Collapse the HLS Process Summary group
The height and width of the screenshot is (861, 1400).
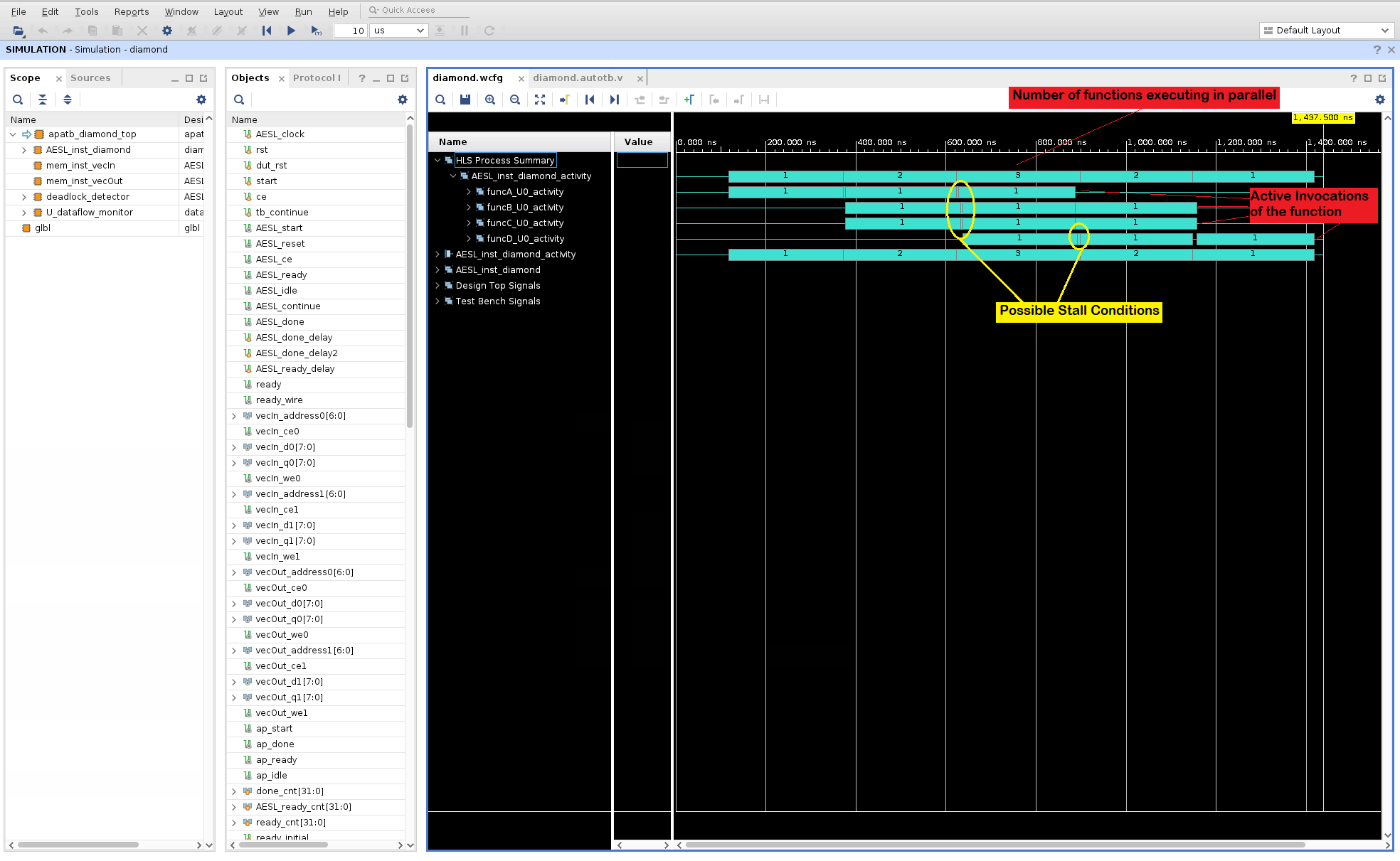tap(437, 161)
